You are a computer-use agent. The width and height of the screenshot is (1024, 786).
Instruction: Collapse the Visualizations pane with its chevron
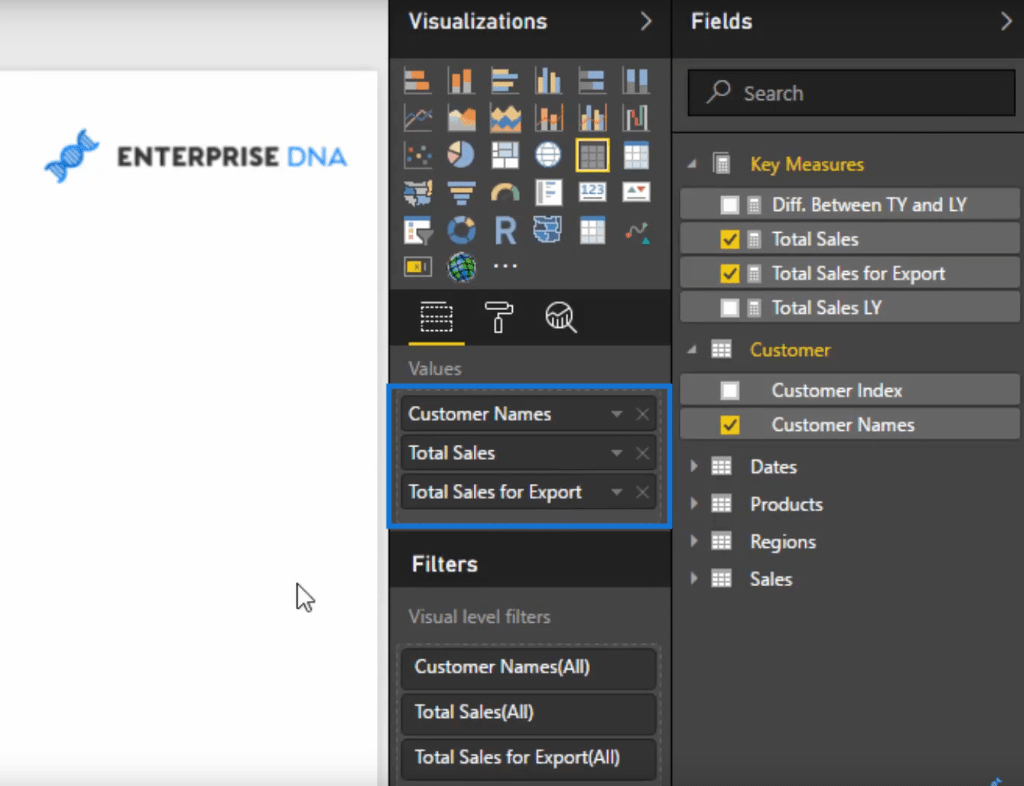pos(646,22)
